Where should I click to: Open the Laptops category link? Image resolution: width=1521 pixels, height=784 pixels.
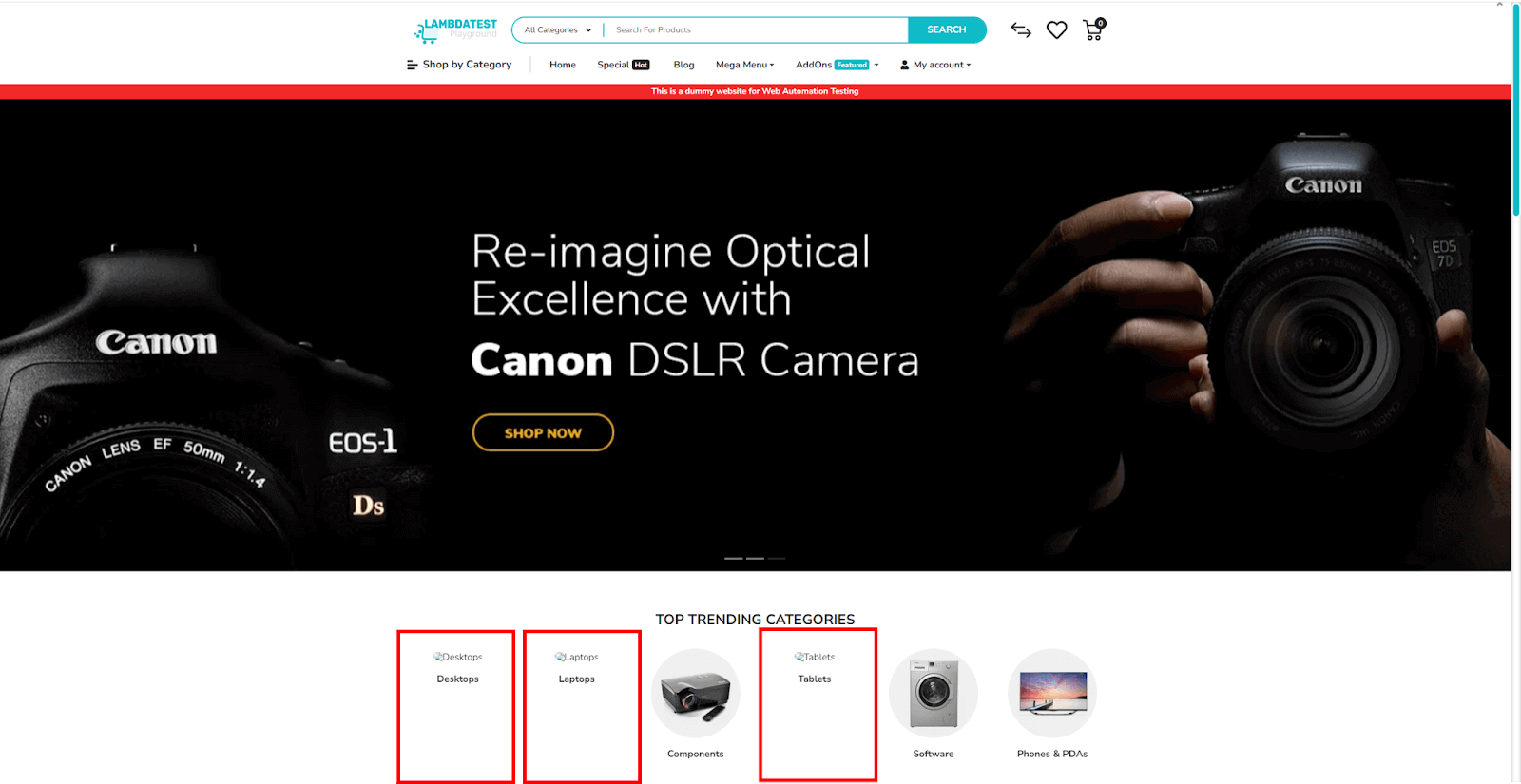(577, 679)
